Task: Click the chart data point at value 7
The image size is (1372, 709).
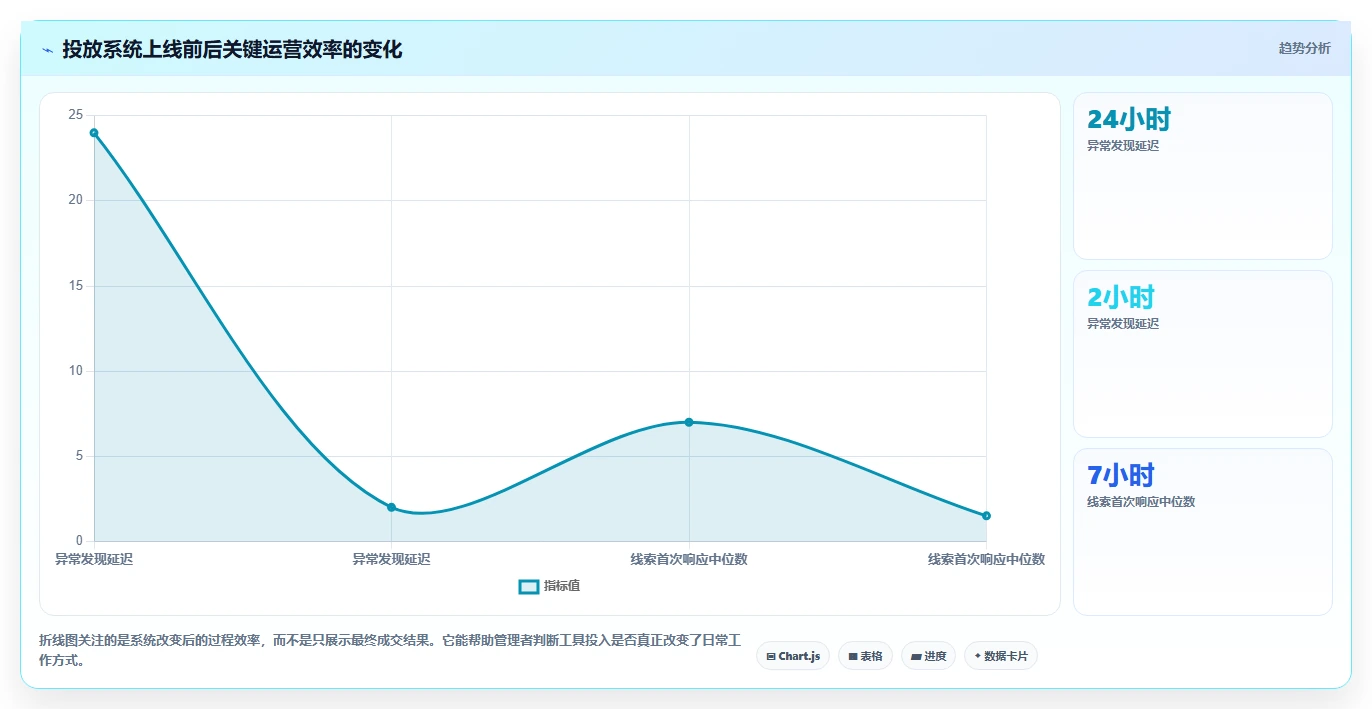Action: click(689, 422)
